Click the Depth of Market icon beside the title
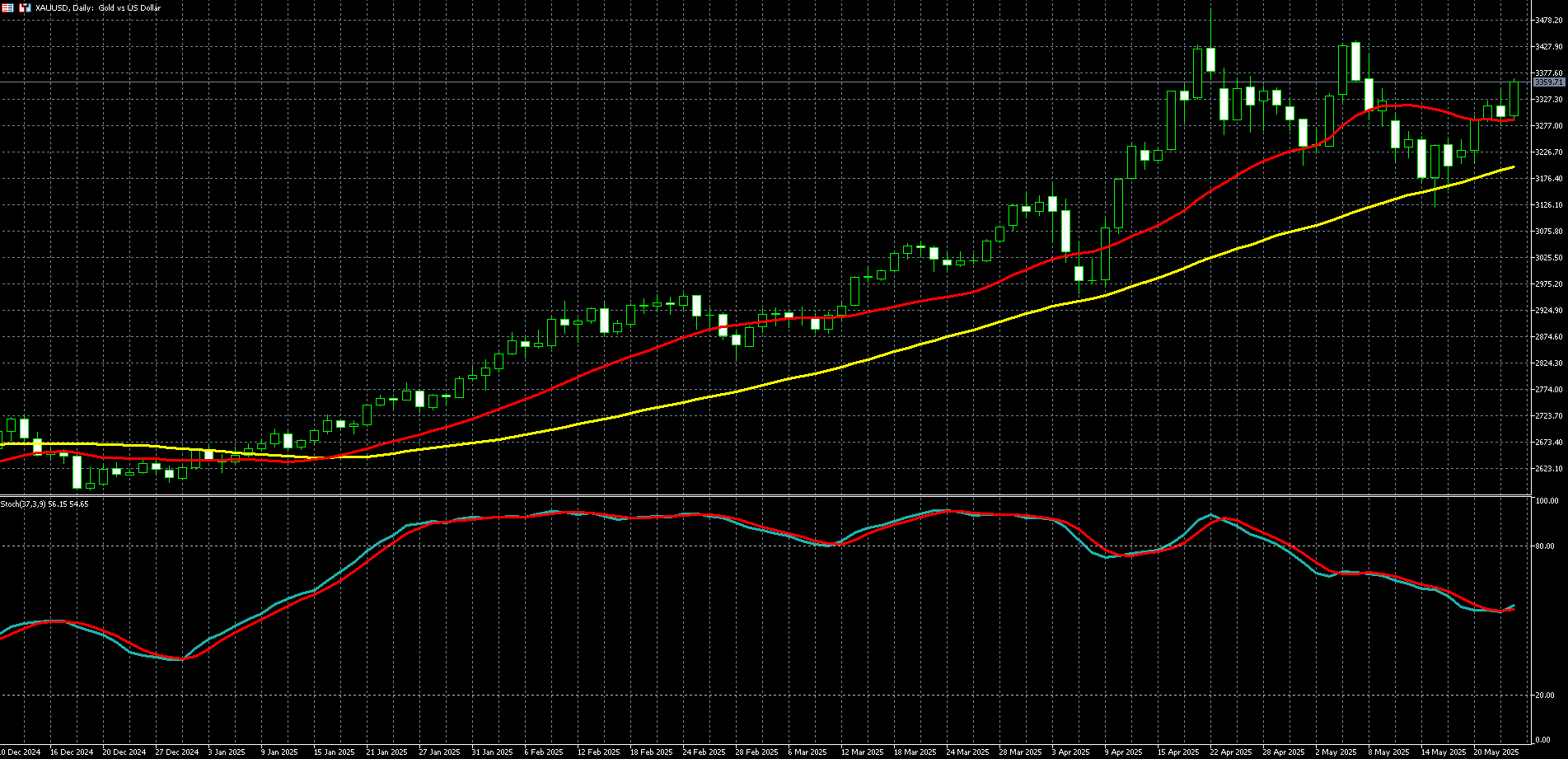Image resolution: width=1568 pixels, height=759 pixels. click(24, 7)
